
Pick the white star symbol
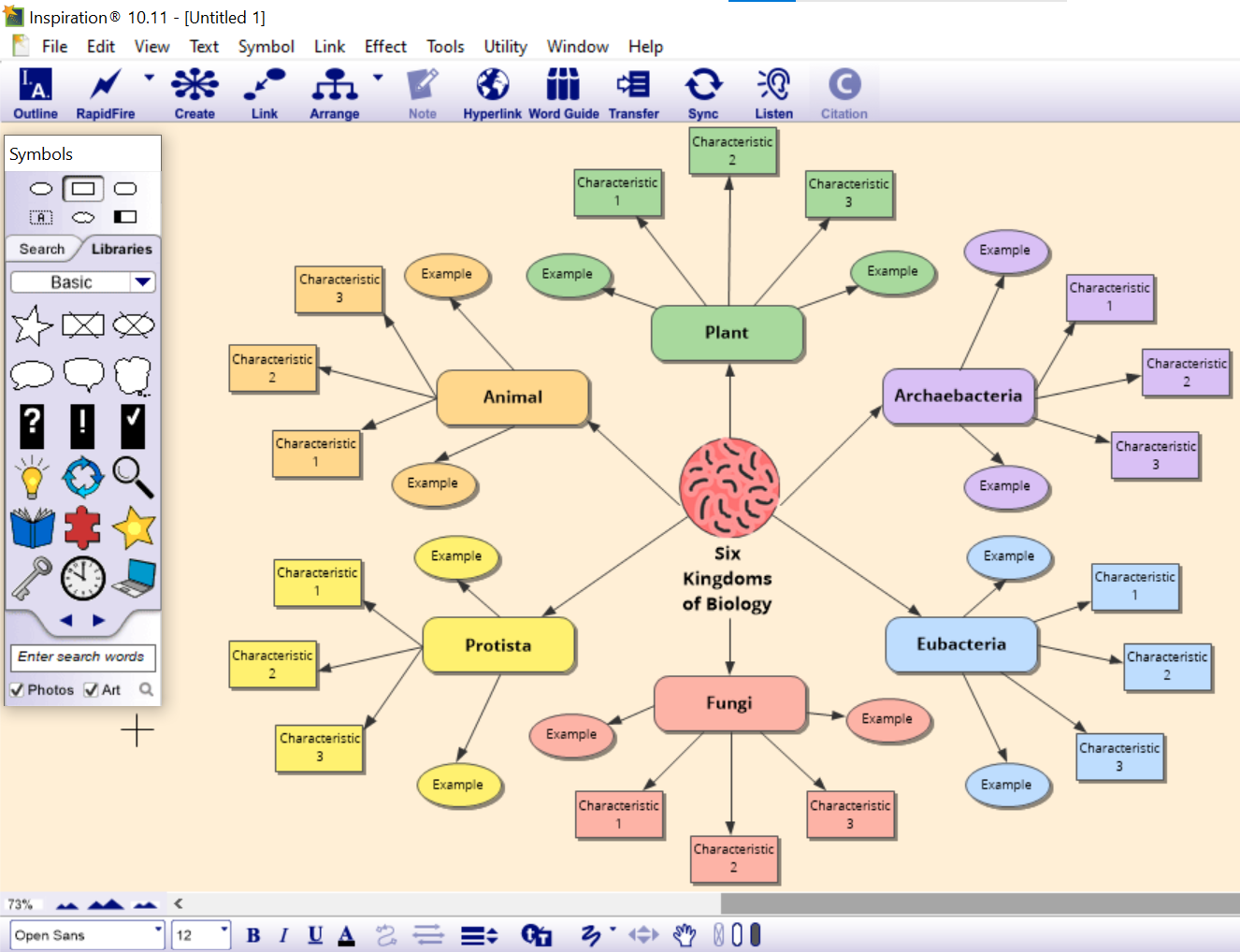pos(32,325)
